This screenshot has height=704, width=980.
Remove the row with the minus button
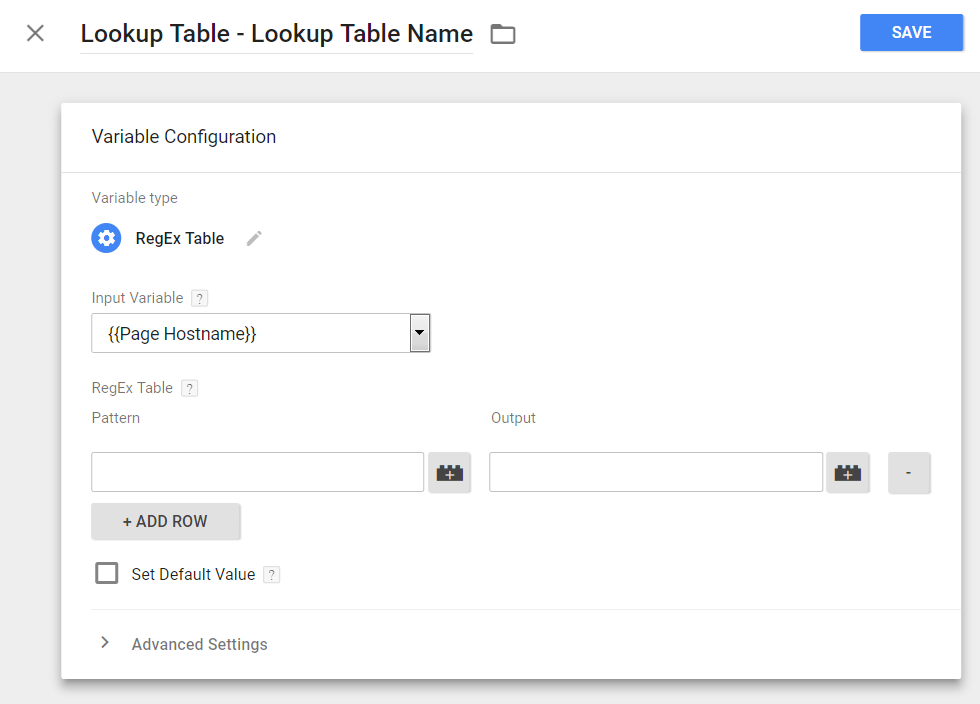pyautogui.click(x=908, y=473)
